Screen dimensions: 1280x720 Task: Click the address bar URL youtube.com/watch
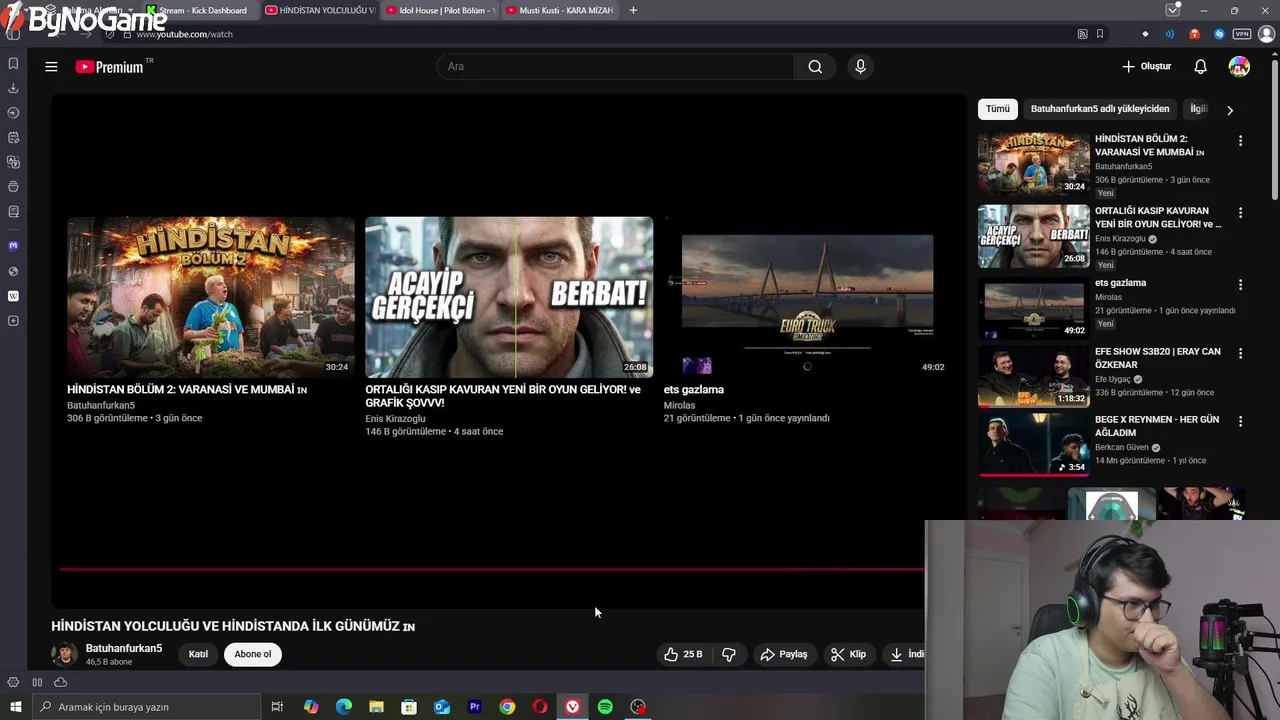tap(184, 34)
